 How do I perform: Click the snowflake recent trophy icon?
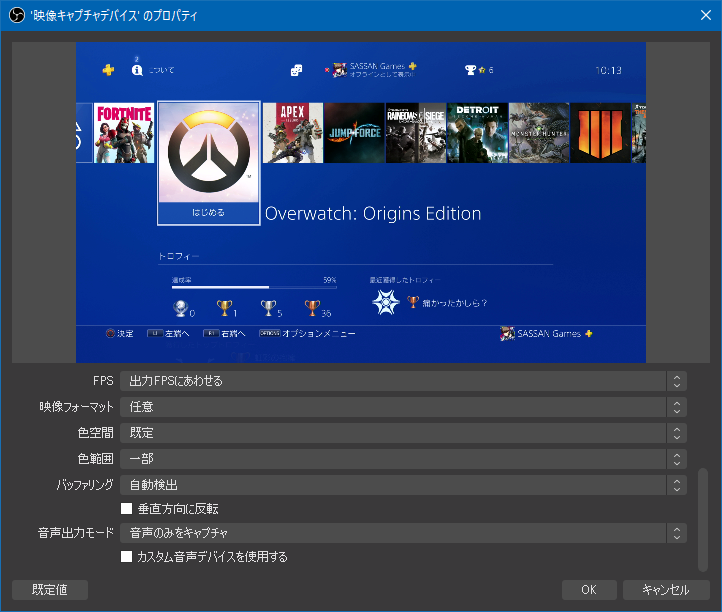[386, 303]
